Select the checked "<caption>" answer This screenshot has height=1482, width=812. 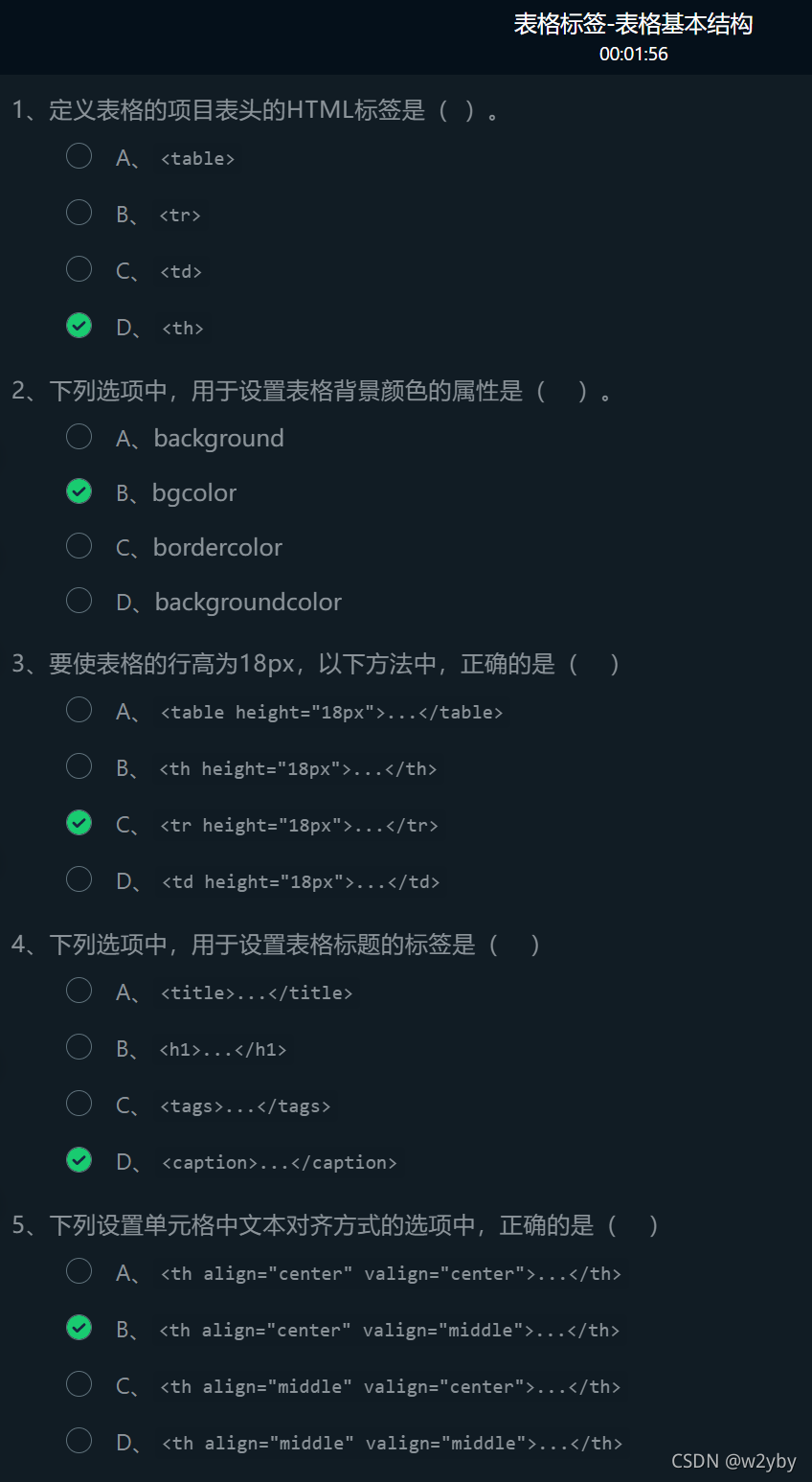[79, 1159]
